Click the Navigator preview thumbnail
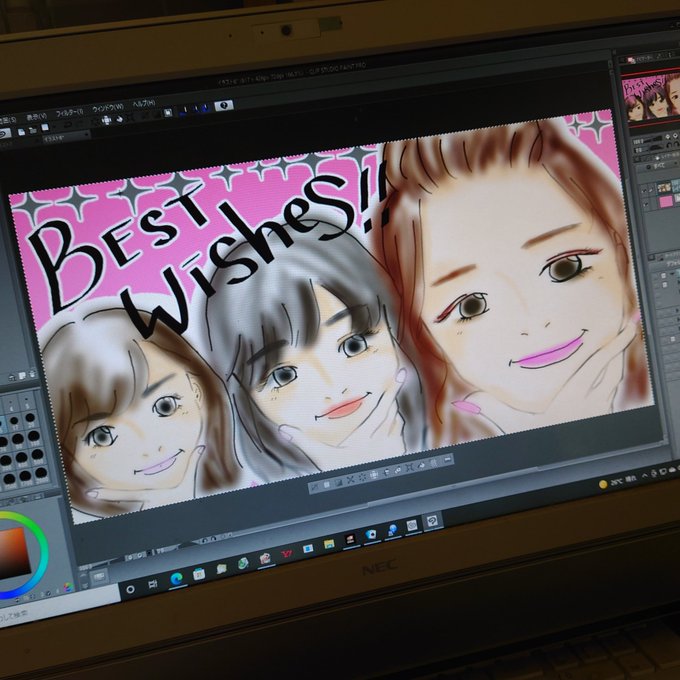Viewport: 680px width, 680px height. (651, 98)
